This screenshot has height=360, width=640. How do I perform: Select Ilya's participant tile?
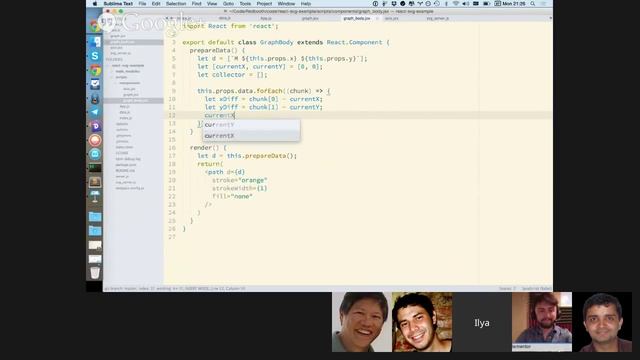point(482,322)
